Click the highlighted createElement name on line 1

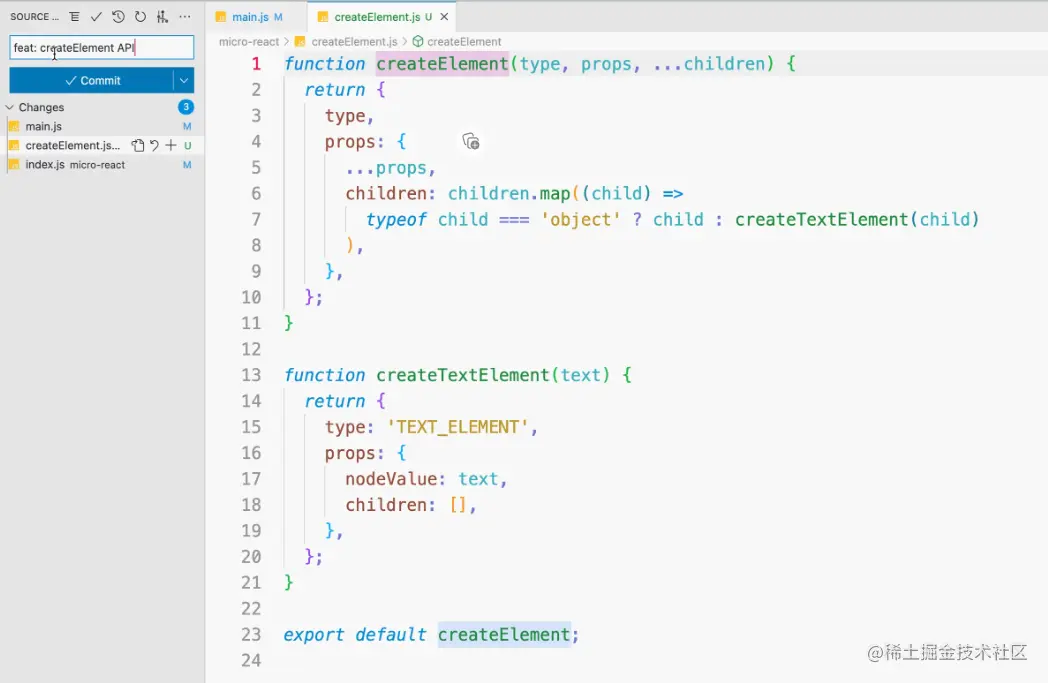pos(442,64)
